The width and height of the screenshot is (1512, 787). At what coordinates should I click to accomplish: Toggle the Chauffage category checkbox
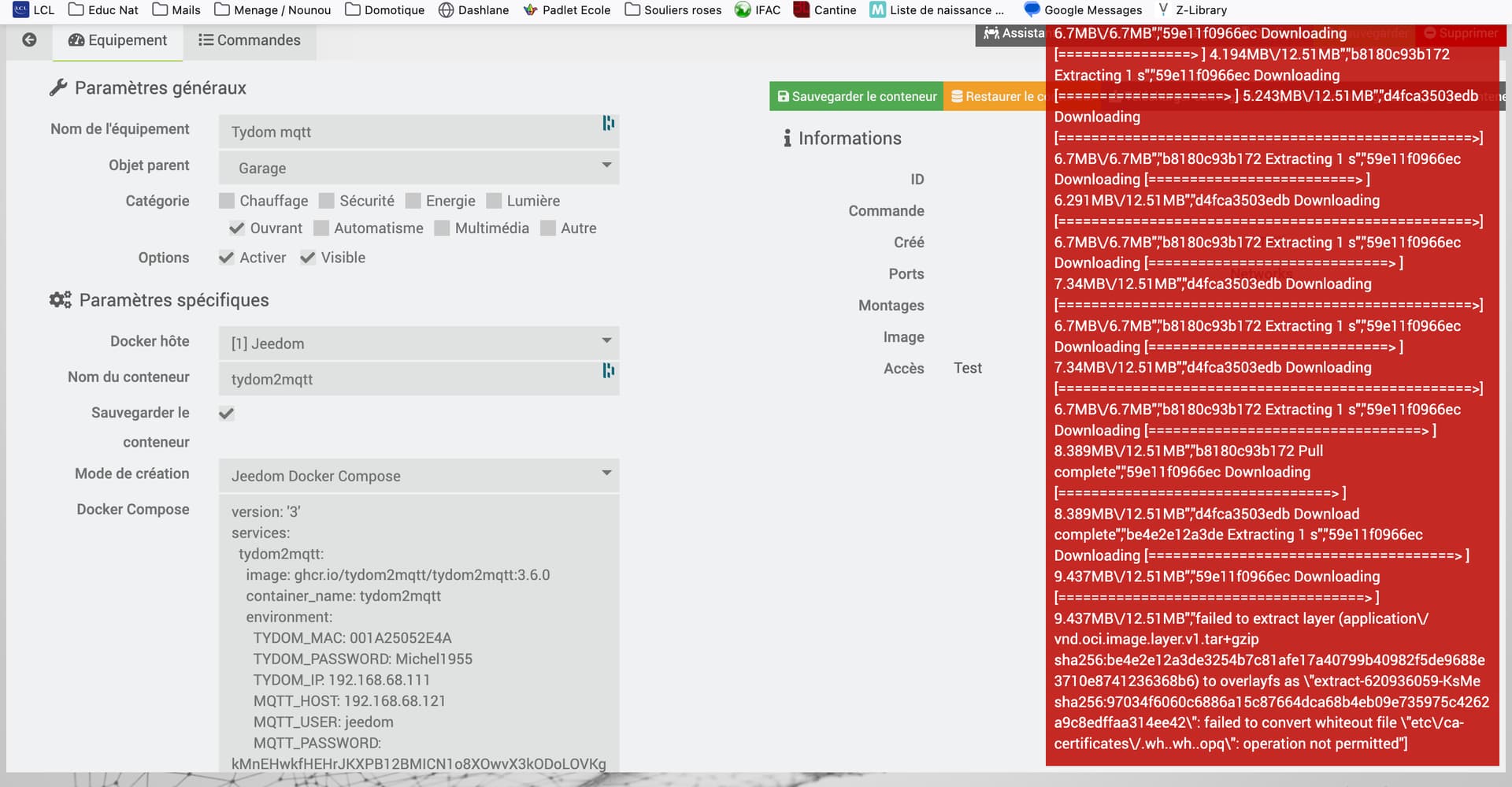(x=227, y=201)
